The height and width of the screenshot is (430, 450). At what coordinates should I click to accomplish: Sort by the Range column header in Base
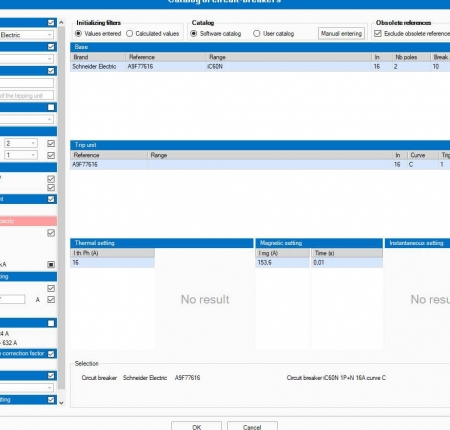pos(289,57)
